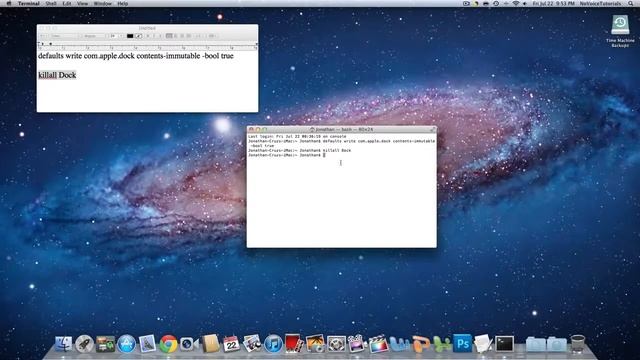Open the View menu
640x360 pixels.
pos(82,3)
